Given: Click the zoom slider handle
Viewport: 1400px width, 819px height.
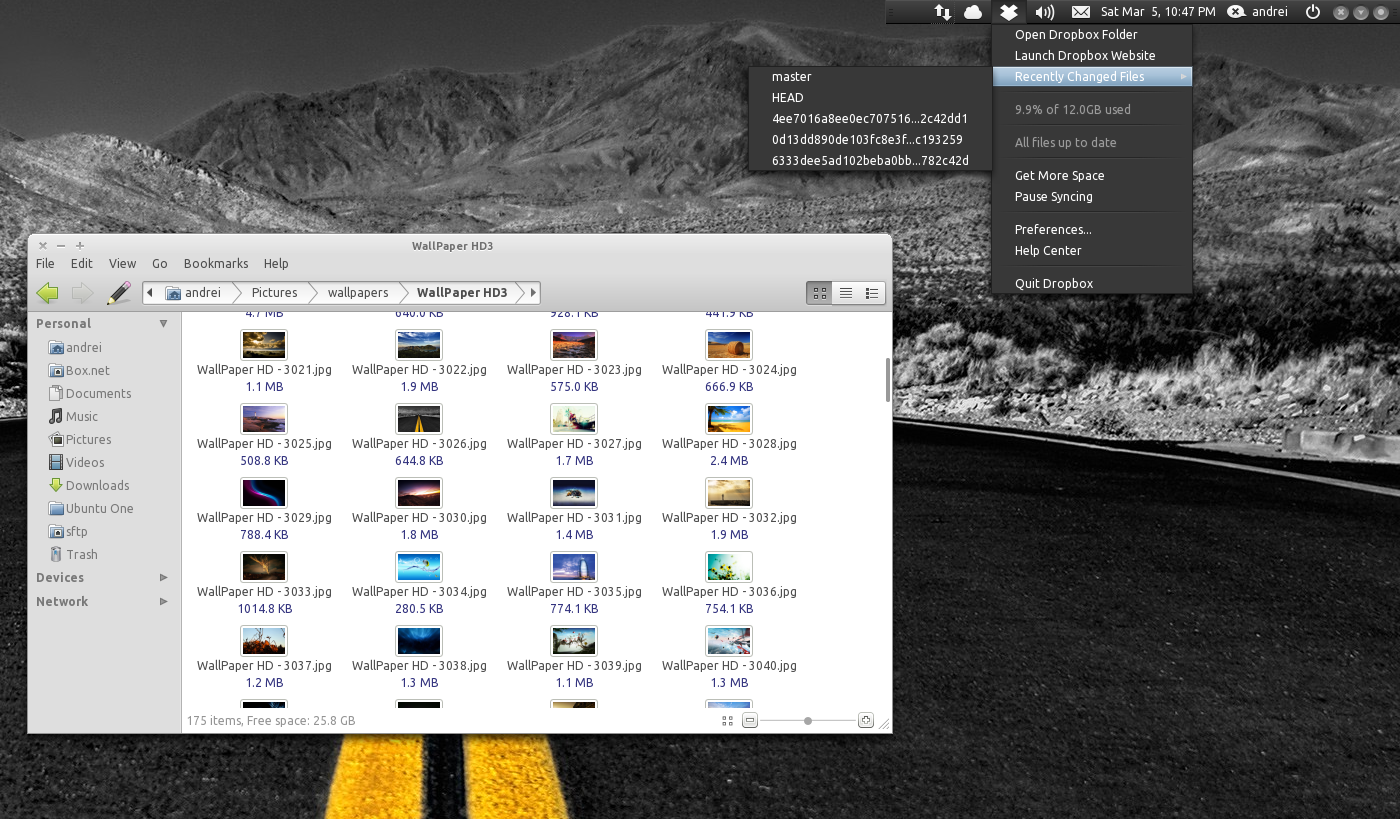Looking at the screenshot, I should [x=808, y=721].
